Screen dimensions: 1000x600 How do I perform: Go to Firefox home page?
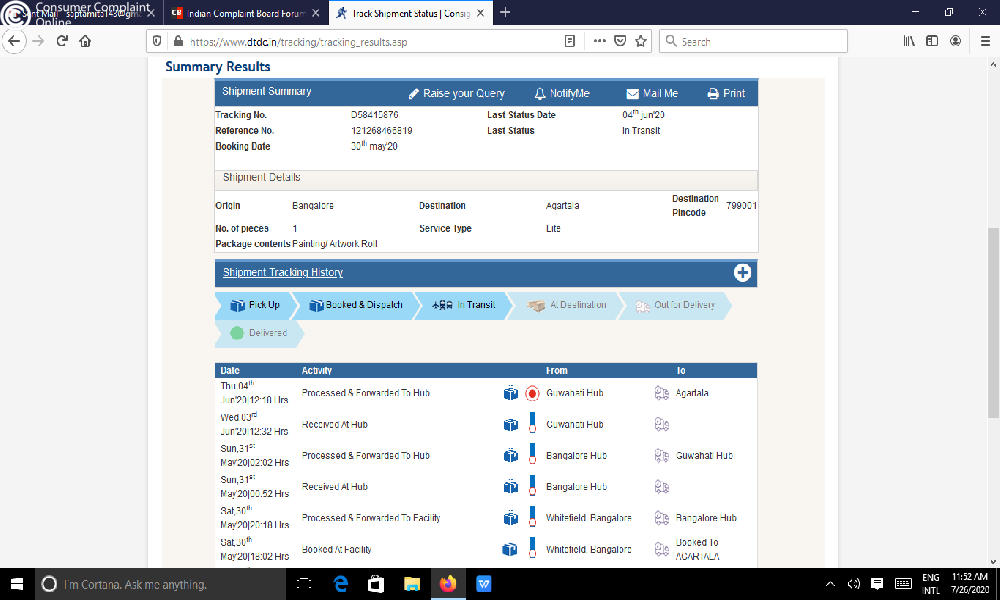(86, 41)
